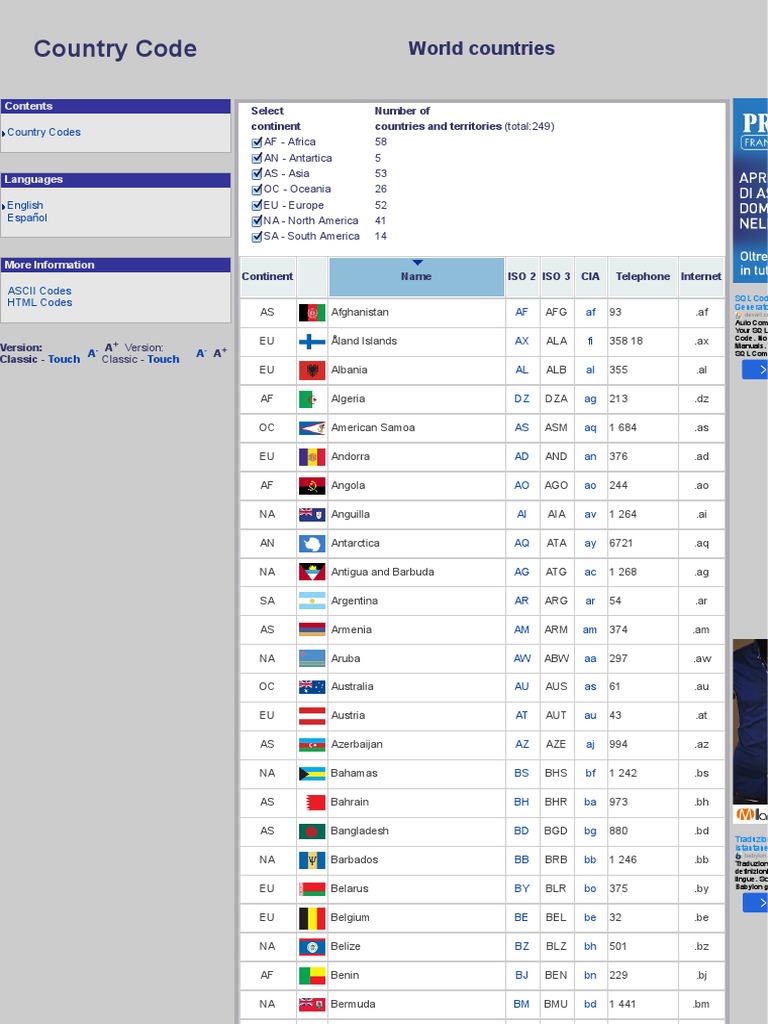Click the Argentina flag icon

coord(312,601)
